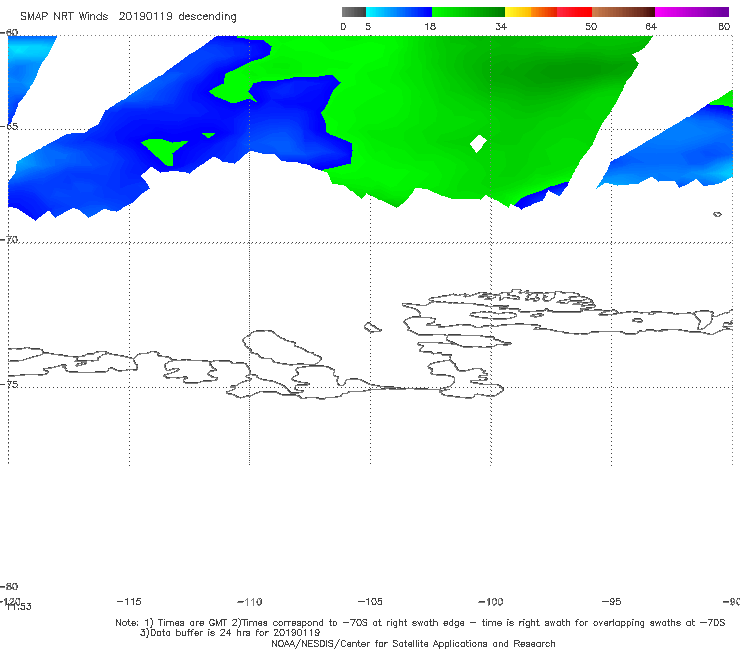Click the '-115' longitude axis label

point(129,601)
